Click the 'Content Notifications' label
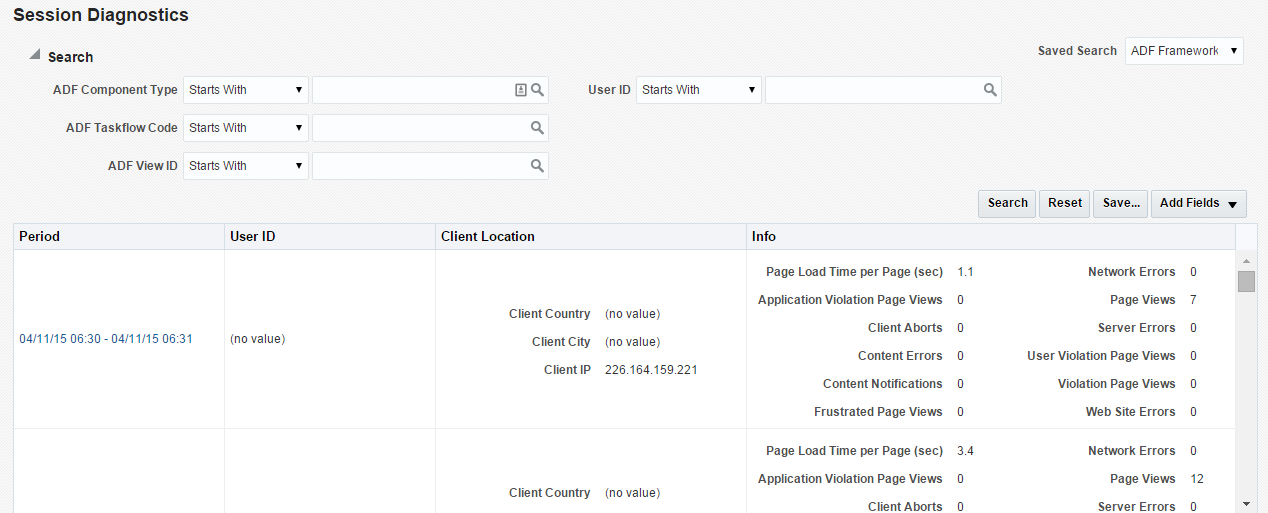Viewport: 1268px width, 513px height. click(x=882, y=384)
